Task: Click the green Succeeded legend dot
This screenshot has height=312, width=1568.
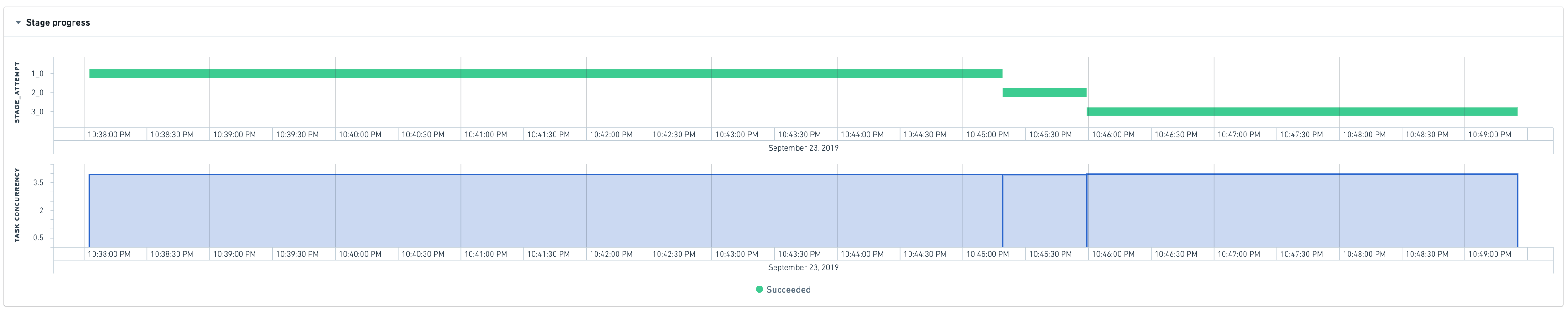Action: click(759, 290)
